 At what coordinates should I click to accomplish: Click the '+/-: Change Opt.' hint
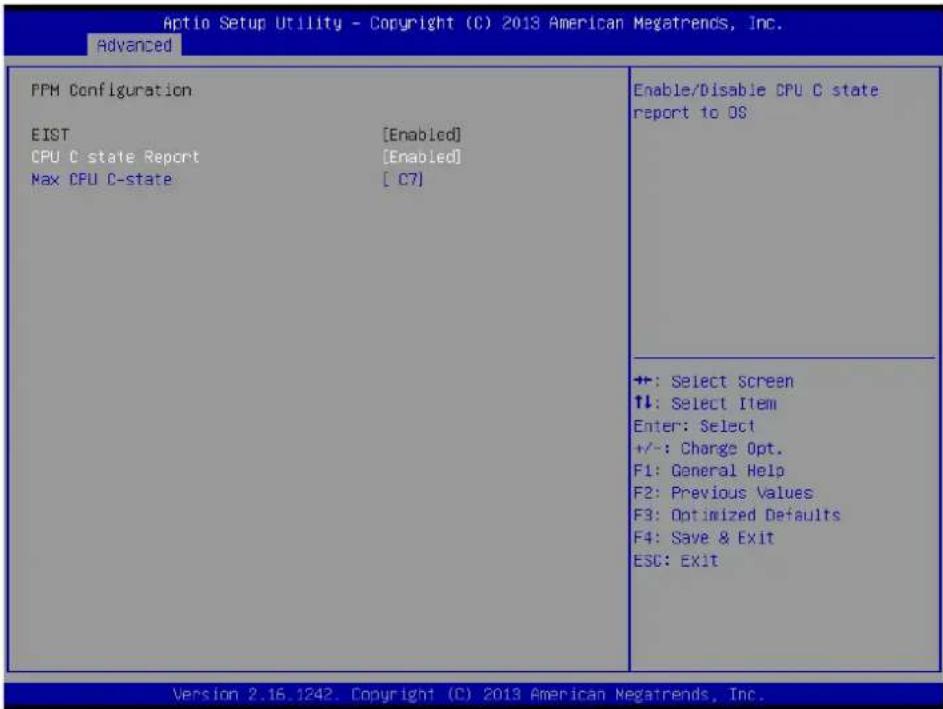[708, 449]
